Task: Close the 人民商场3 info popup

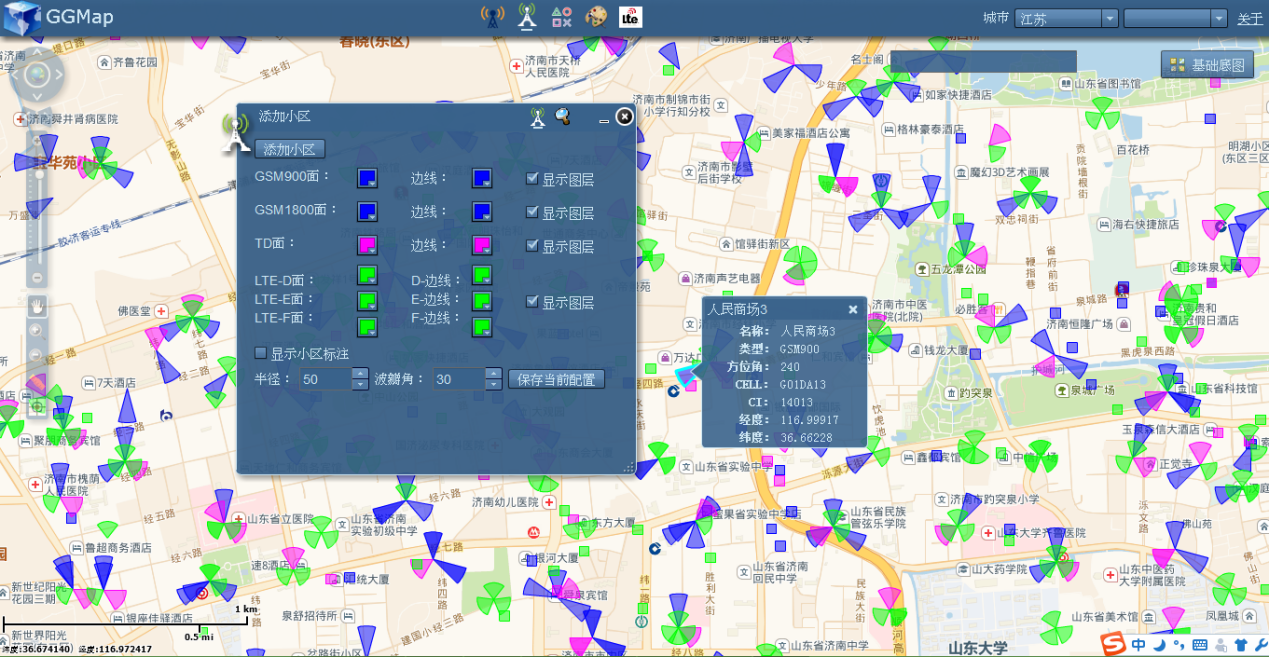Action: [853, 310]
